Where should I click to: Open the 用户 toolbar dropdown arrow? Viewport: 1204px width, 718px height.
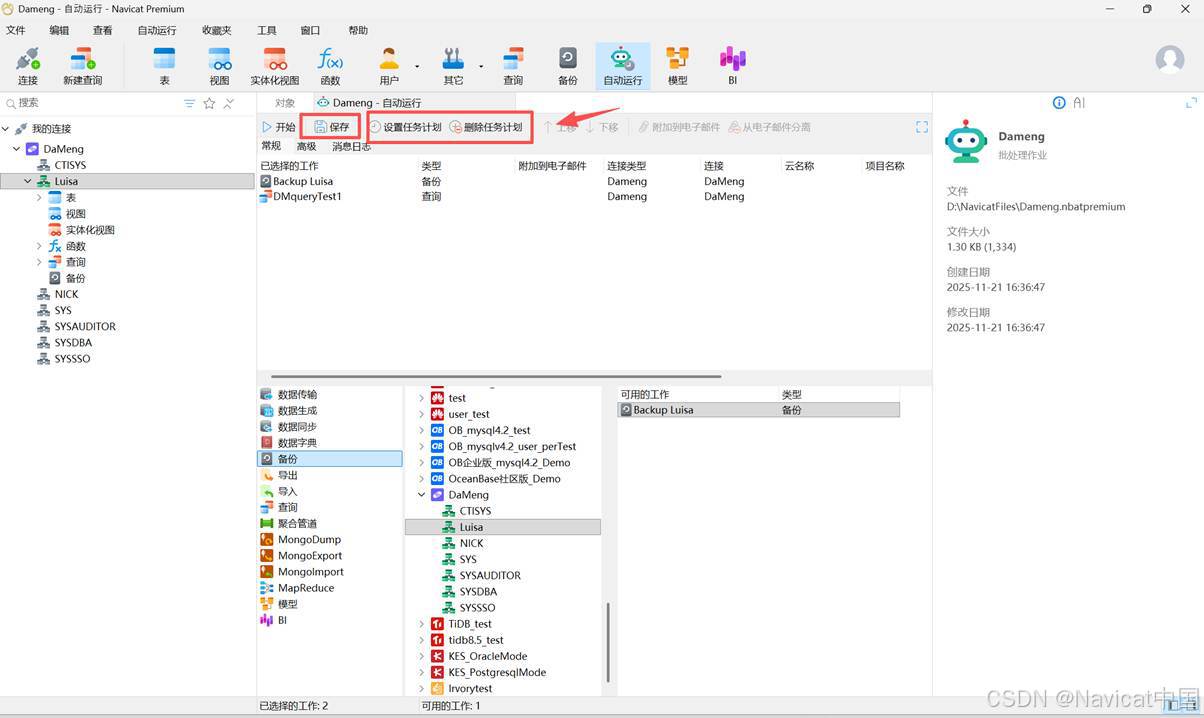click(417, 67)
